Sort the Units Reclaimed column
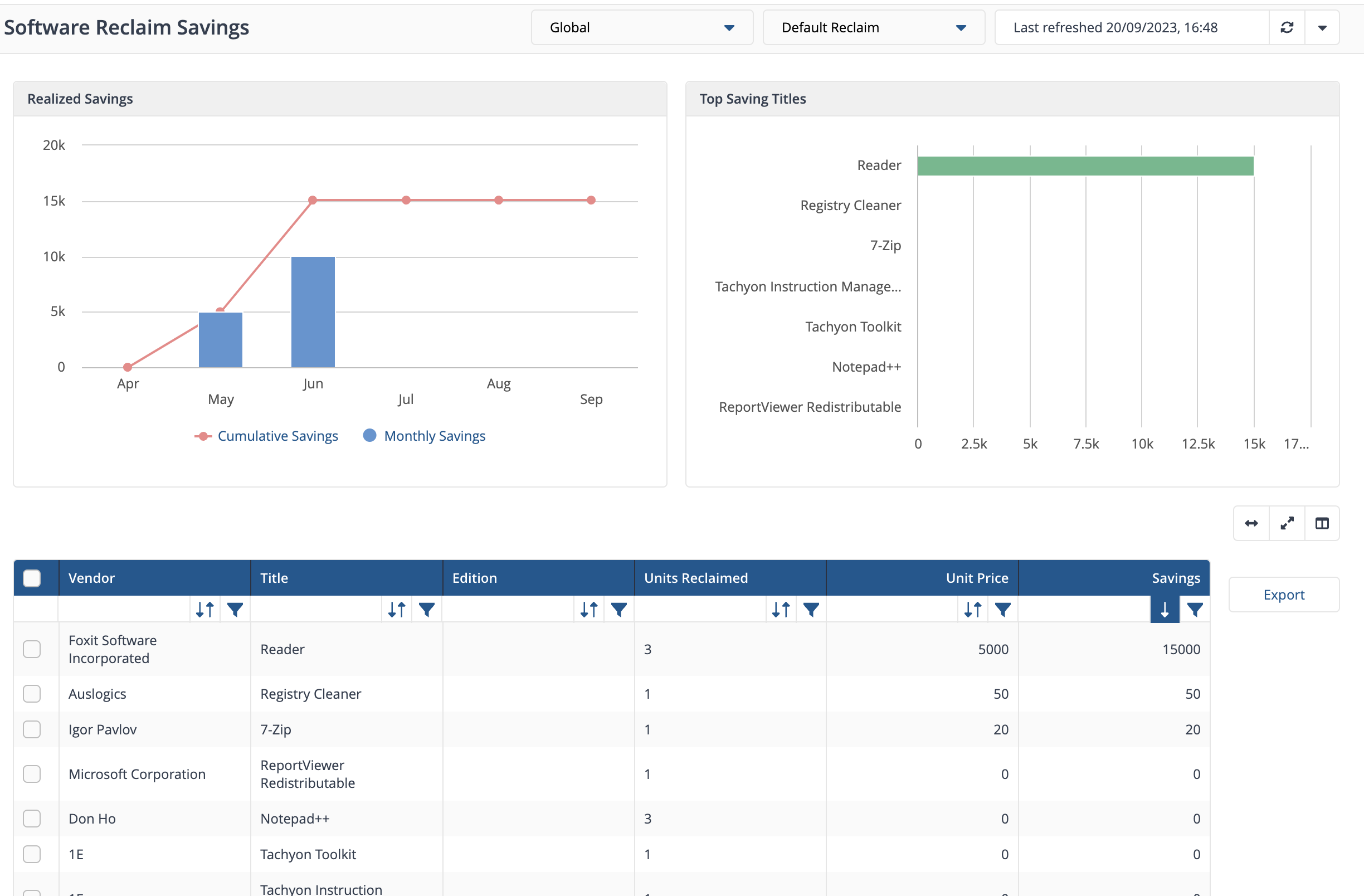This screenshot has width=1364, height=896. pos(781,609)
